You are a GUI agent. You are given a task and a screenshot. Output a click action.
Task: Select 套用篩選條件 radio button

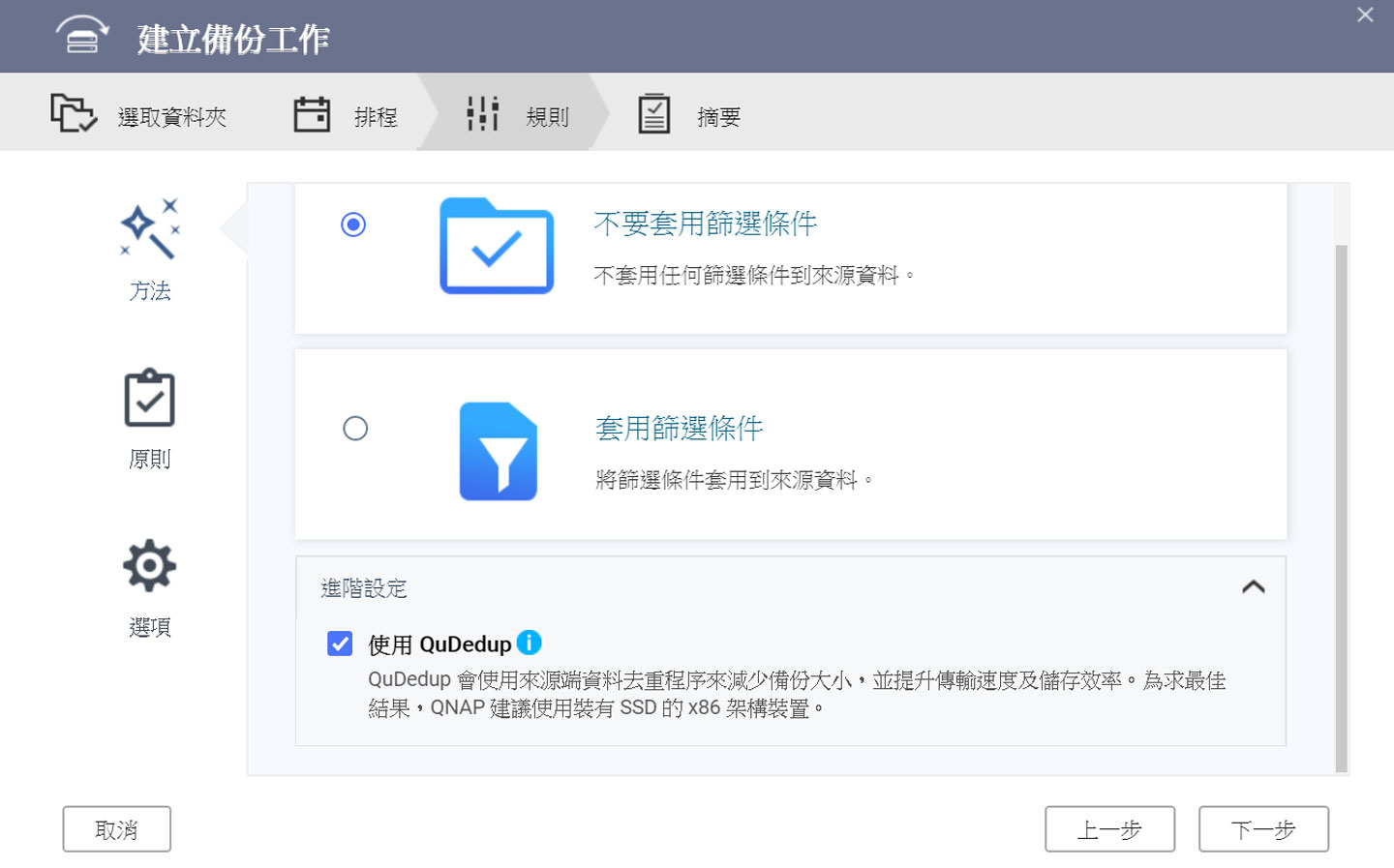[x=356, y=428]
